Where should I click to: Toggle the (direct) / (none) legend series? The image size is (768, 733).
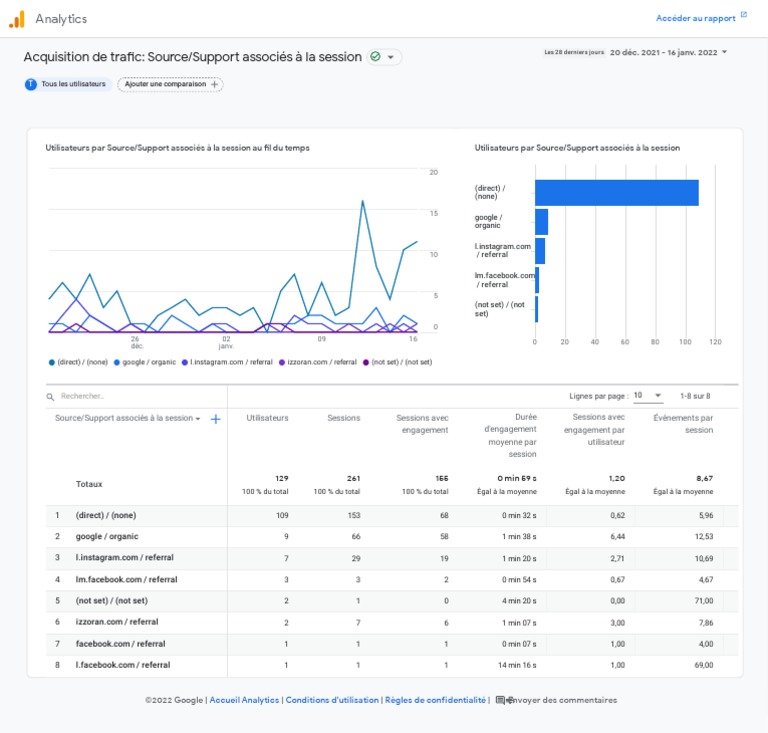[78, 362]
